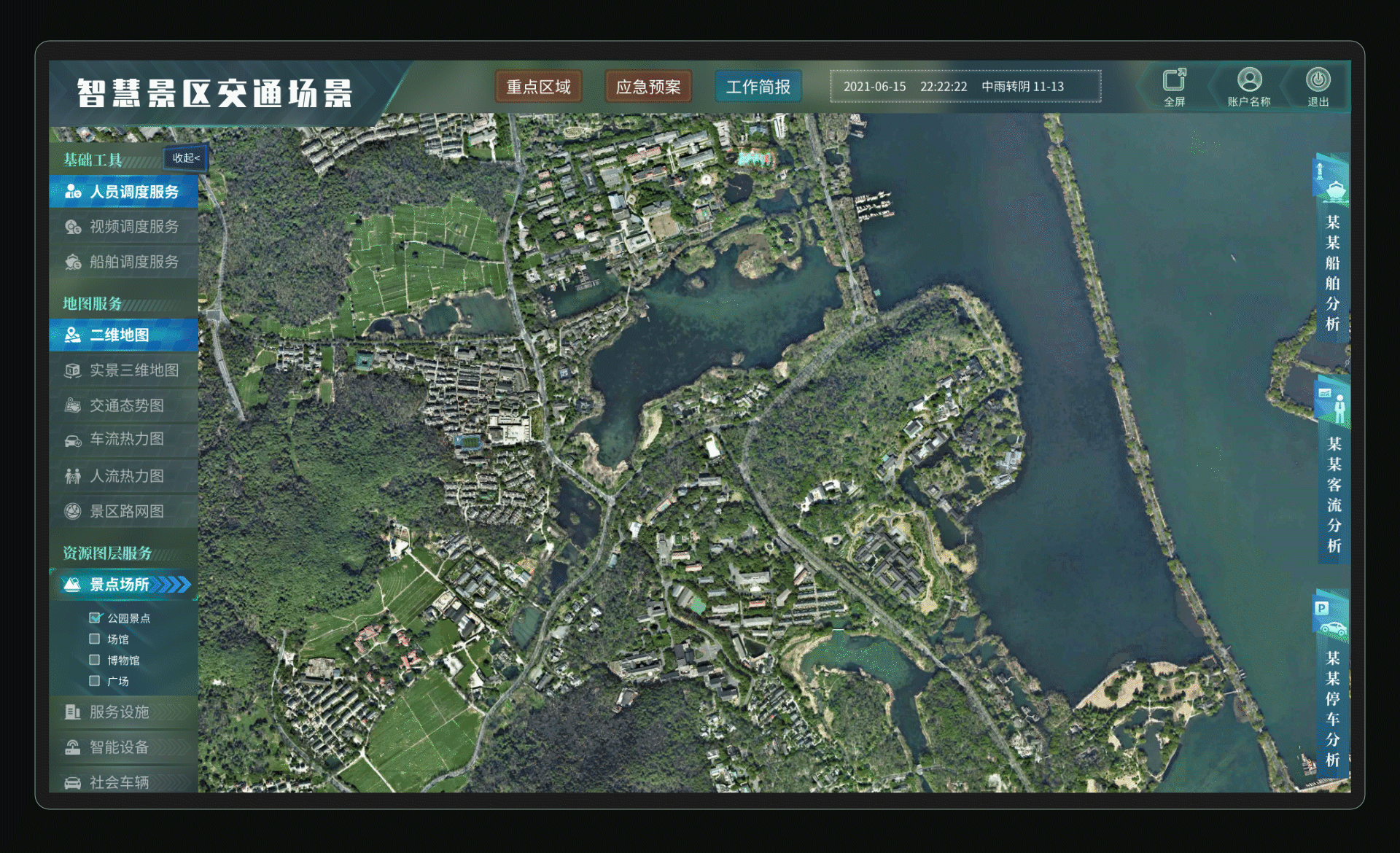Show the 景区路网图 map
This screenshot has width=1400, height=853.
click(x=124, y=511)
